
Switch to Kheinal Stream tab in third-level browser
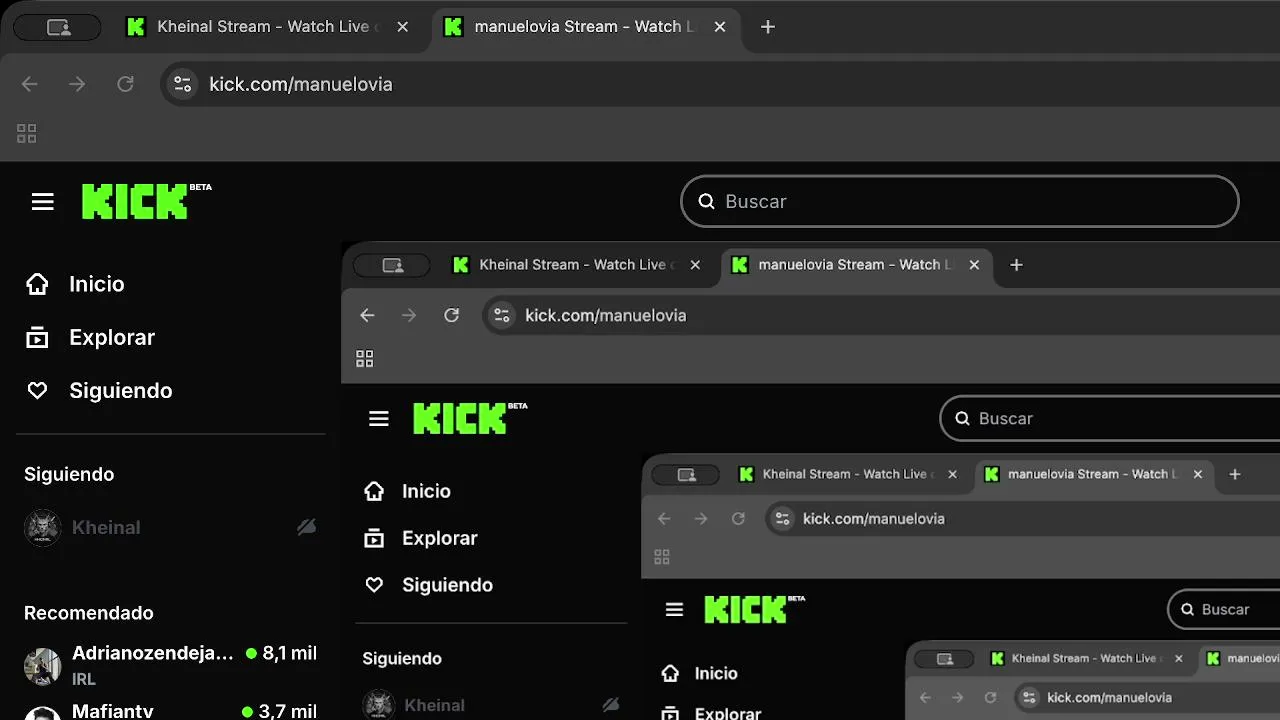tap(849, 474)
